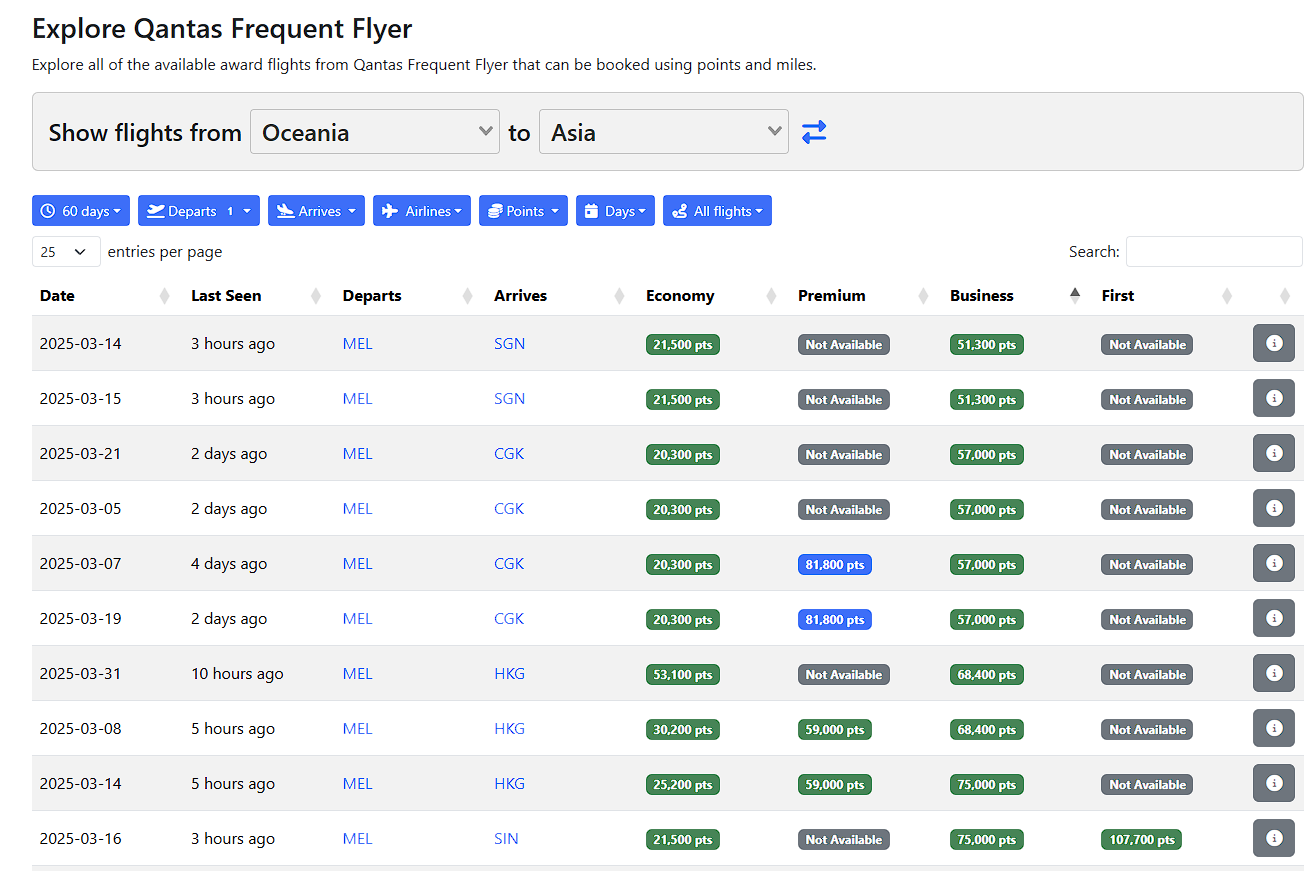Sort table by Premium column
This screenshot has height=871, width=1314.
pos(866,295)
